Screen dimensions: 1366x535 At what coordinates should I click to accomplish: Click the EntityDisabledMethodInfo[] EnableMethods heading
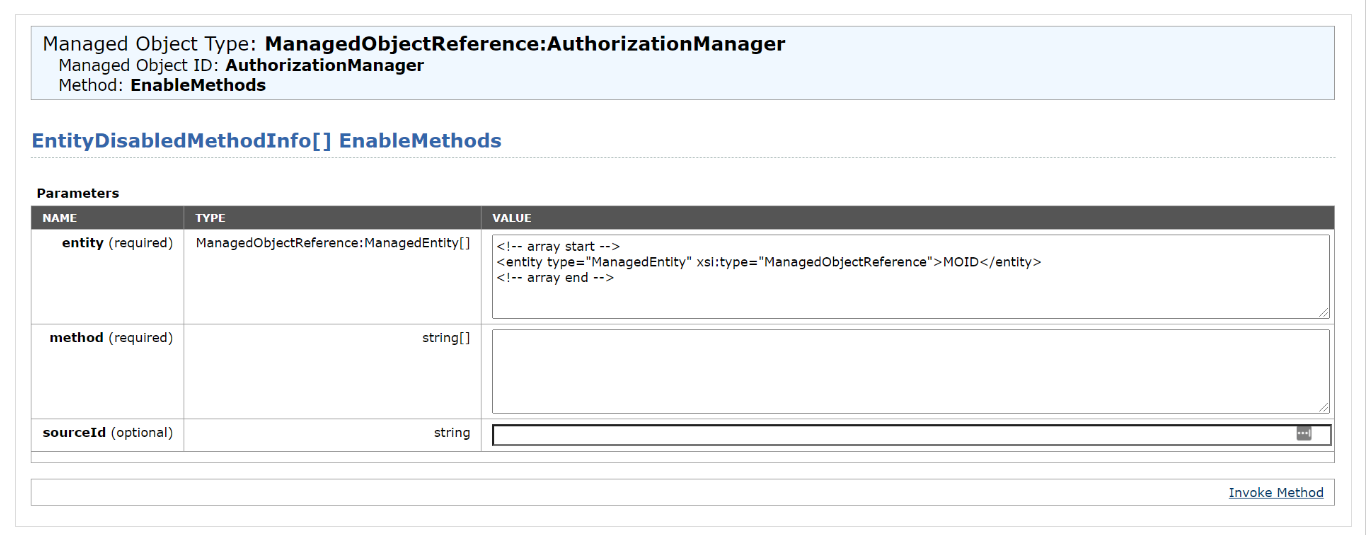click(x=267, y=141)
